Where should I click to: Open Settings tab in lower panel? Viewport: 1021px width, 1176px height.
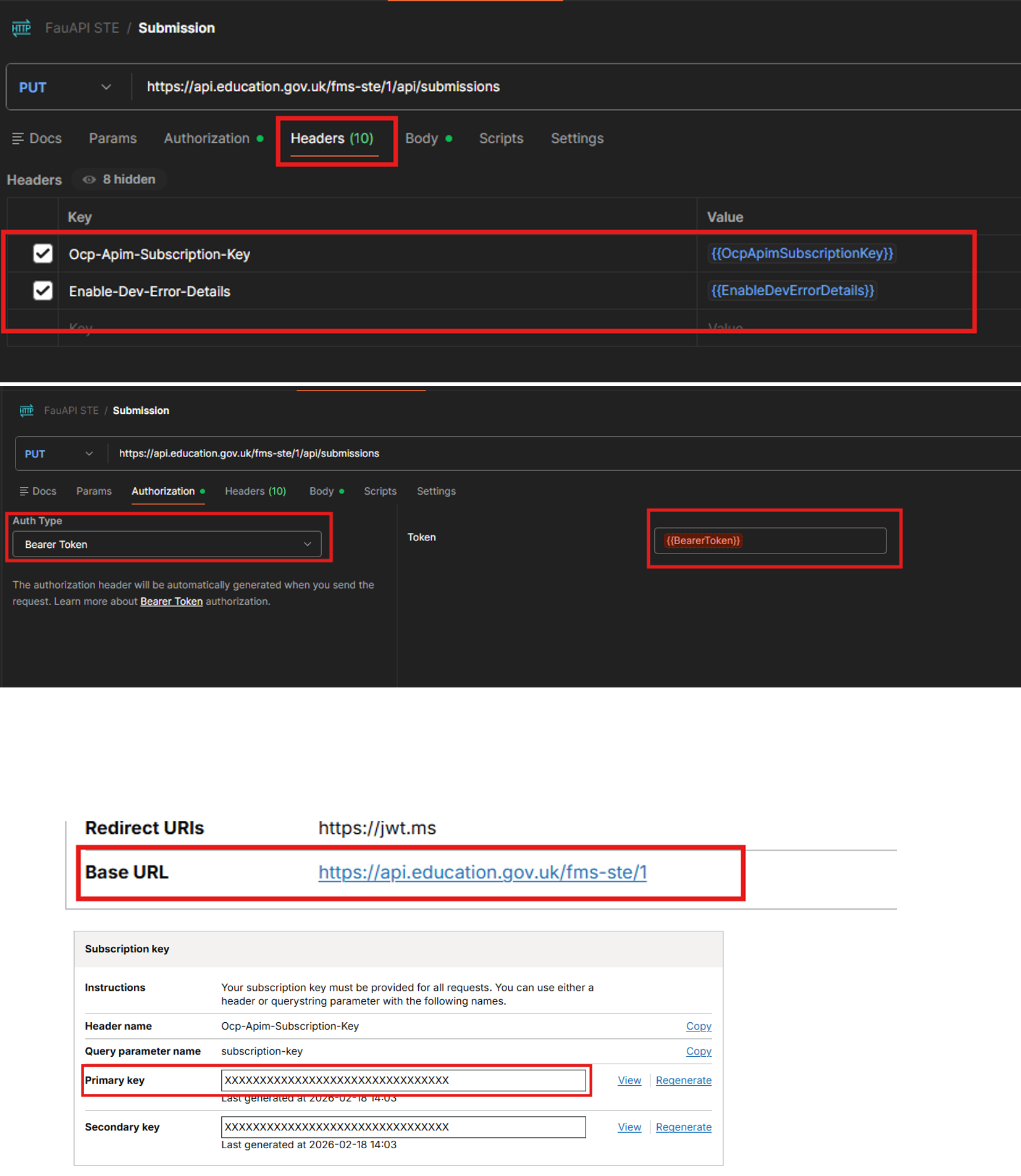pos(436,491)
